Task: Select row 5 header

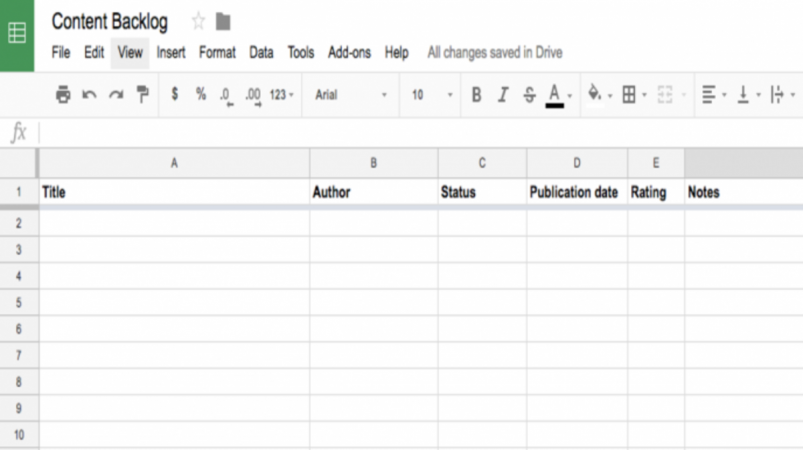Action: click(x=19, y=303)
